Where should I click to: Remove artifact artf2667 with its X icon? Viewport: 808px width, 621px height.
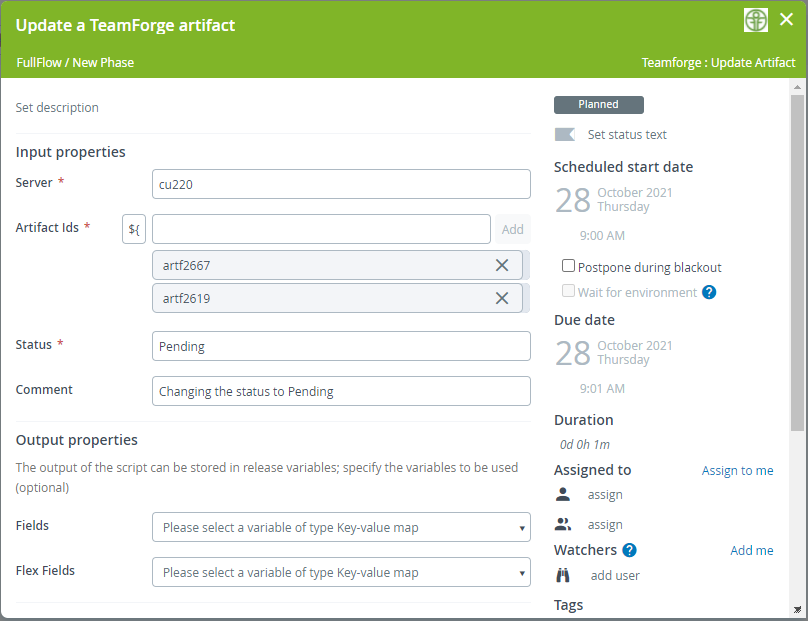[x=502, y=265]
